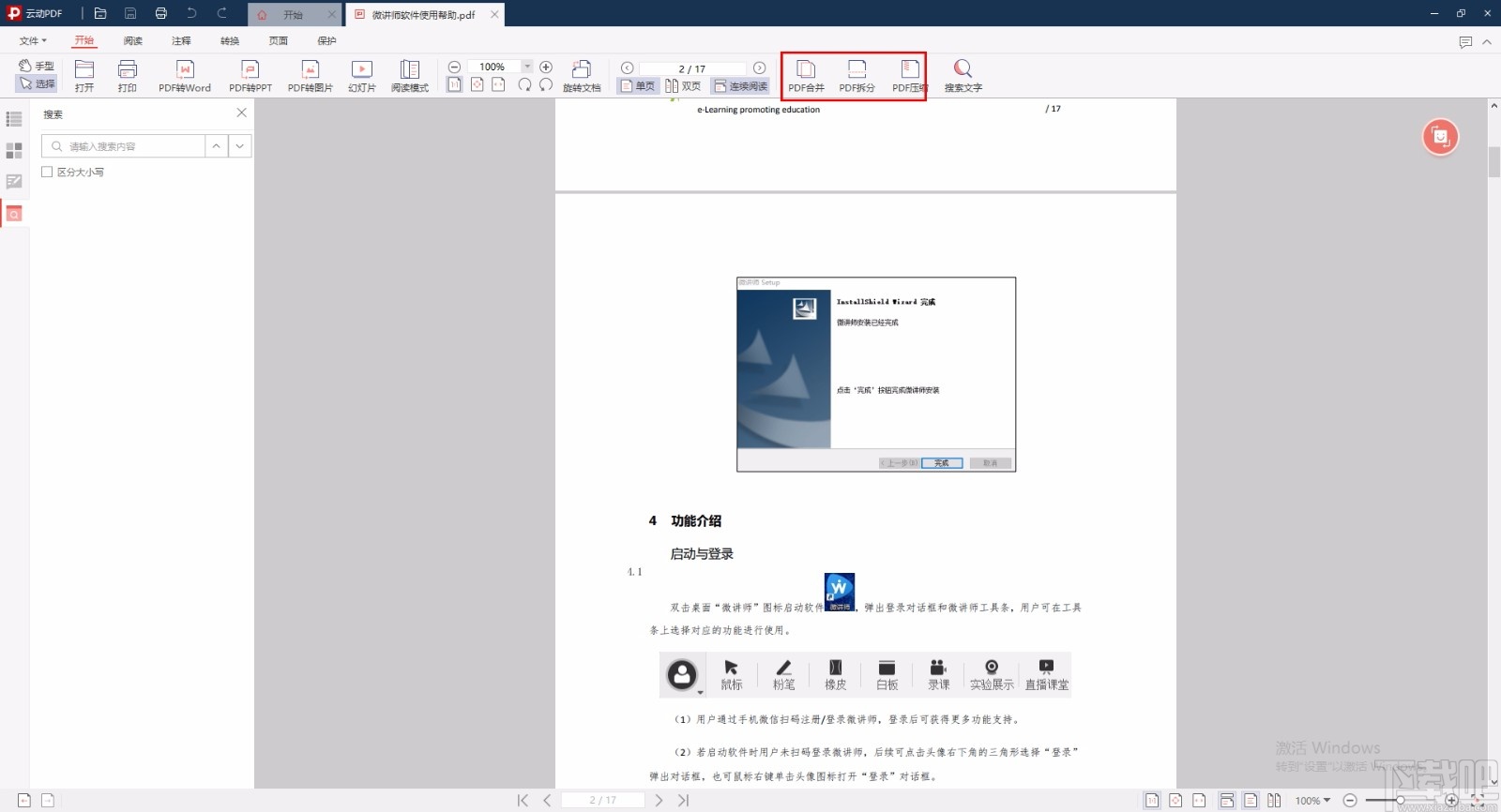Click the fit width icon in ribbon

click(x=498, y=84)
